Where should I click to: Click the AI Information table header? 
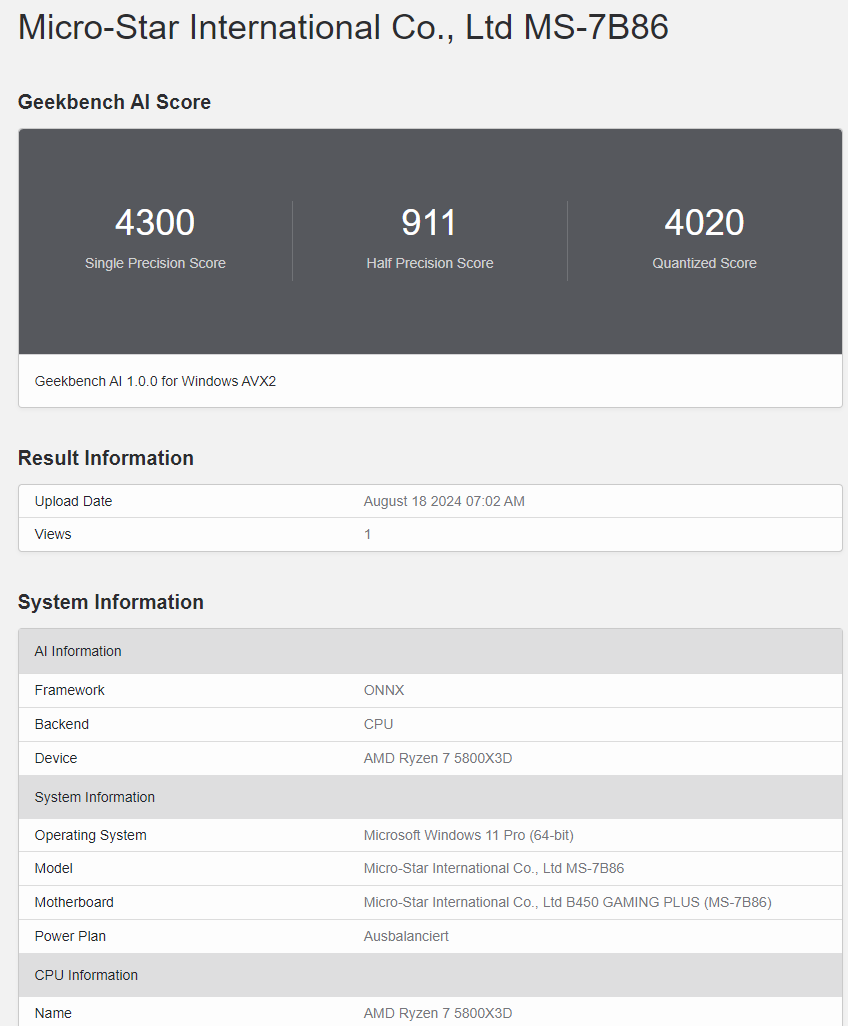[431, 652]
